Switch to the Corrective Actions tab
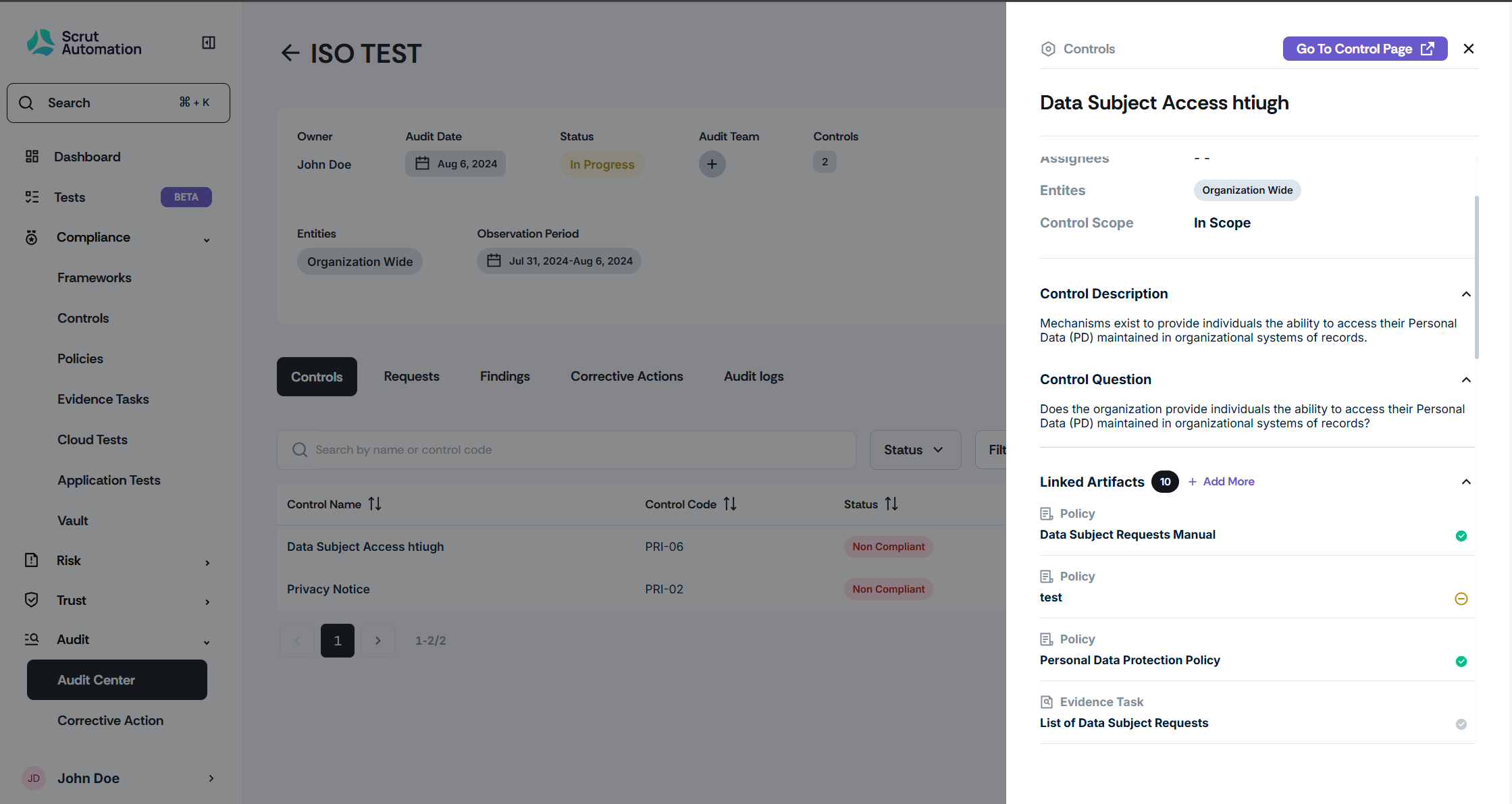Viewport: 1512px width, 804px height. [627, 377]
